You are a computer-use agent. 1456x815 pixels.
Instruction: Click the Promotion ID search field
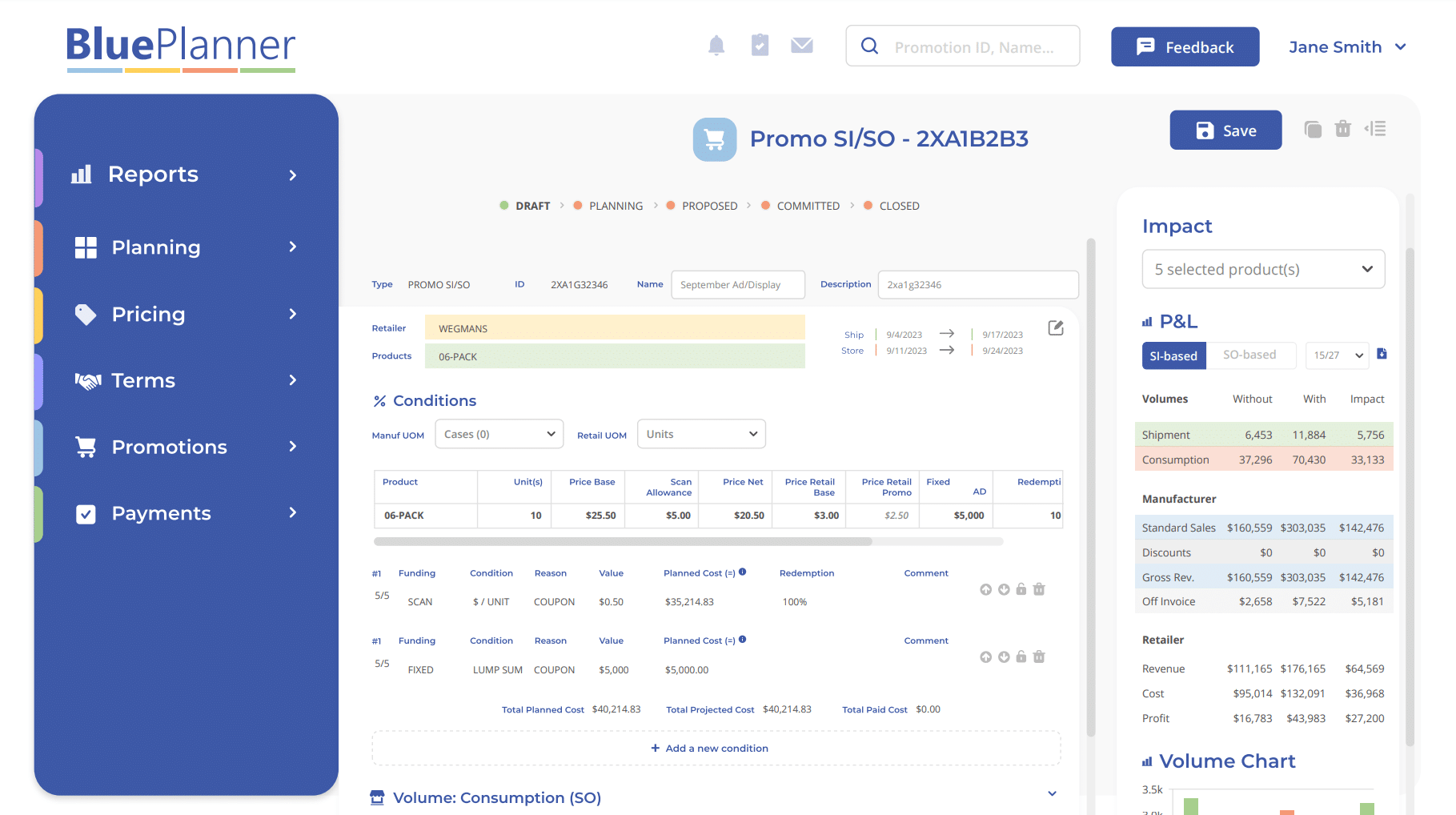pyautogui.click(x=963, y=46)
